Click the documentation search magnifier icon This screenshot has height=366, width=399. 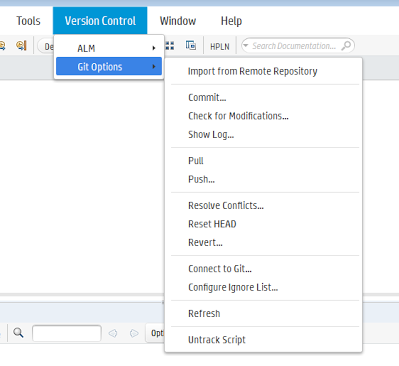click(x=346, y=45)
